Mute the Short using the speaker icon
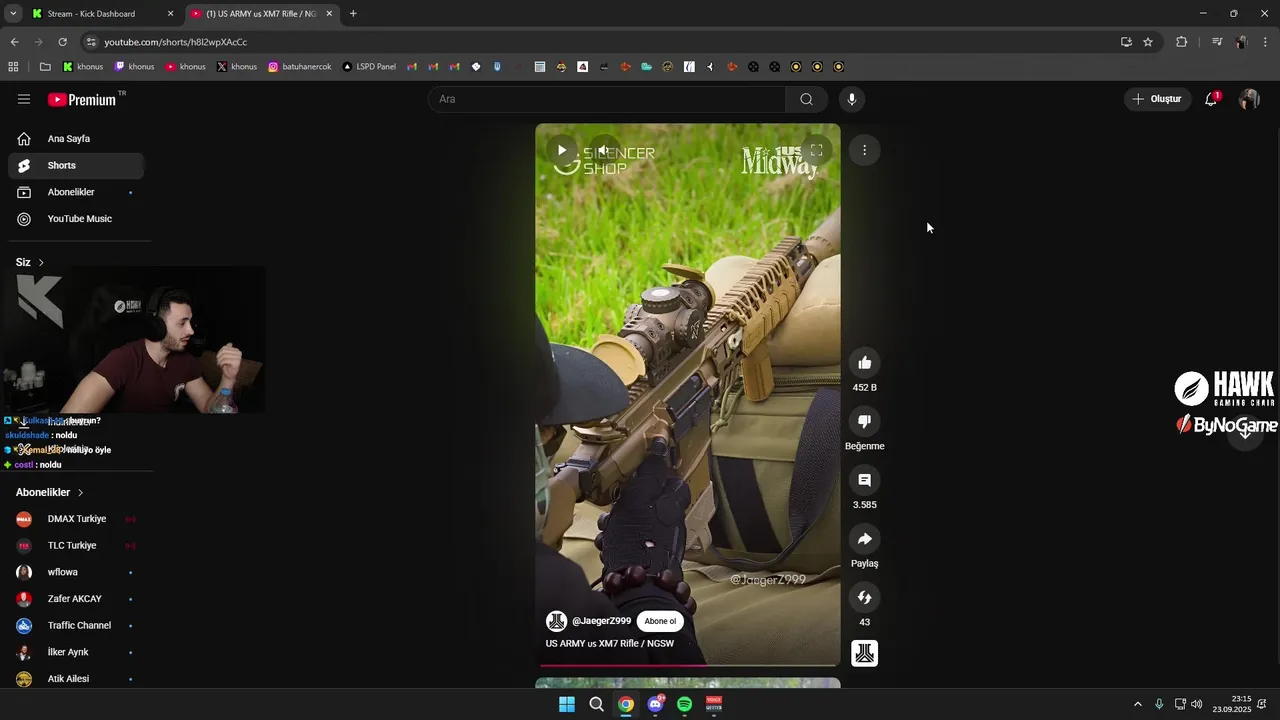 603,150
